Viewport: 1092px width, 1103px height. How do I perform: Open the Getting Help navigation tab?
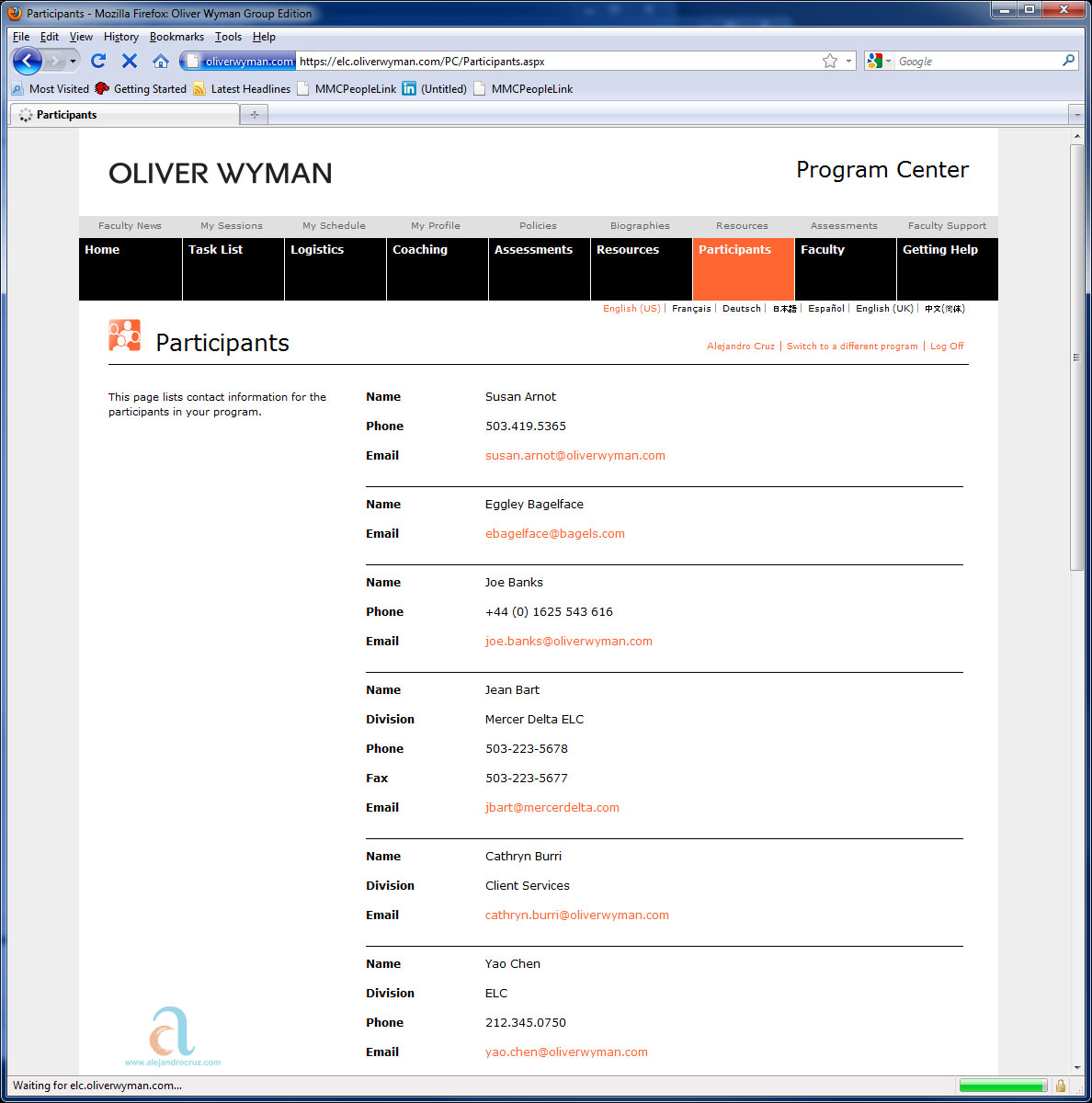click(948, 269)
